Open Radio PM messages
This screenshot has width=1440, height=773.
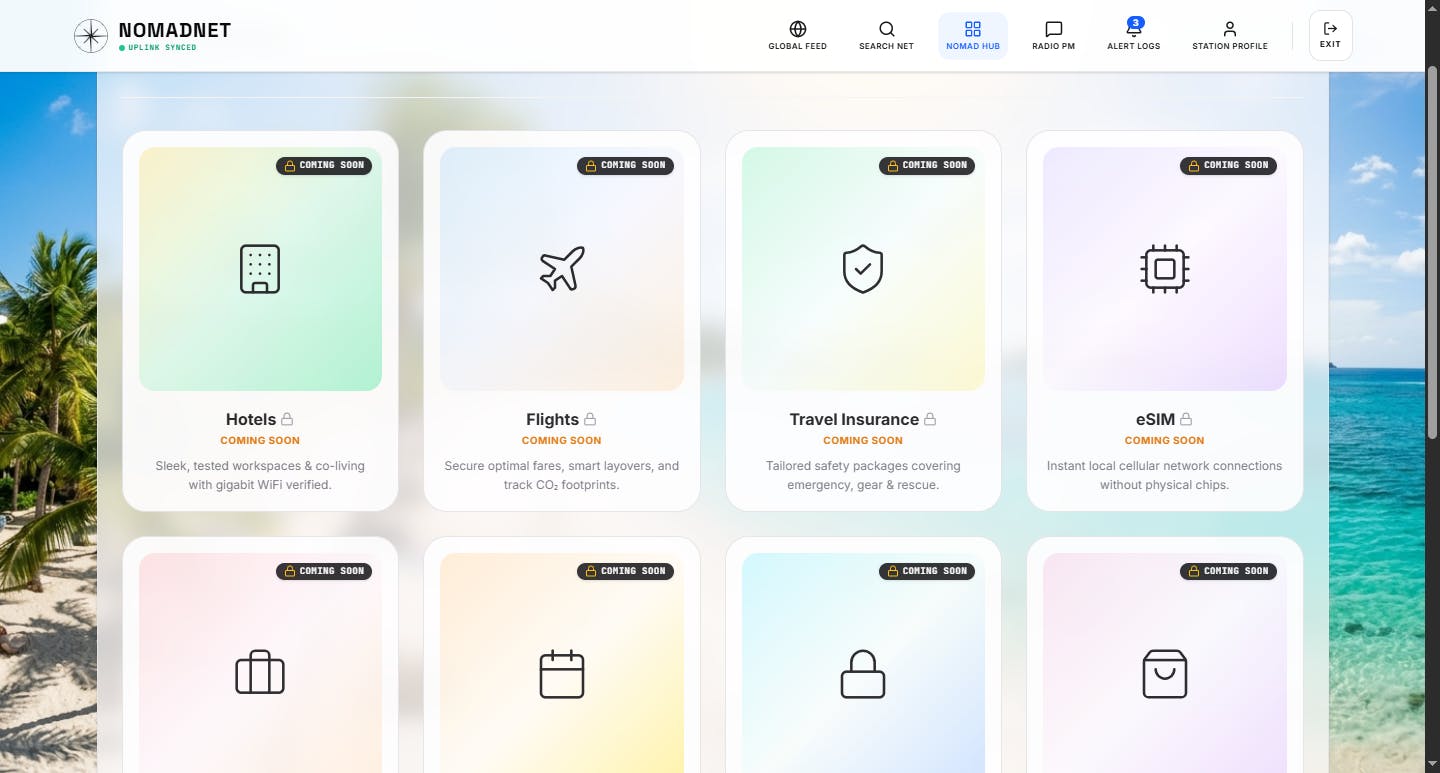tap(1053, 36)
